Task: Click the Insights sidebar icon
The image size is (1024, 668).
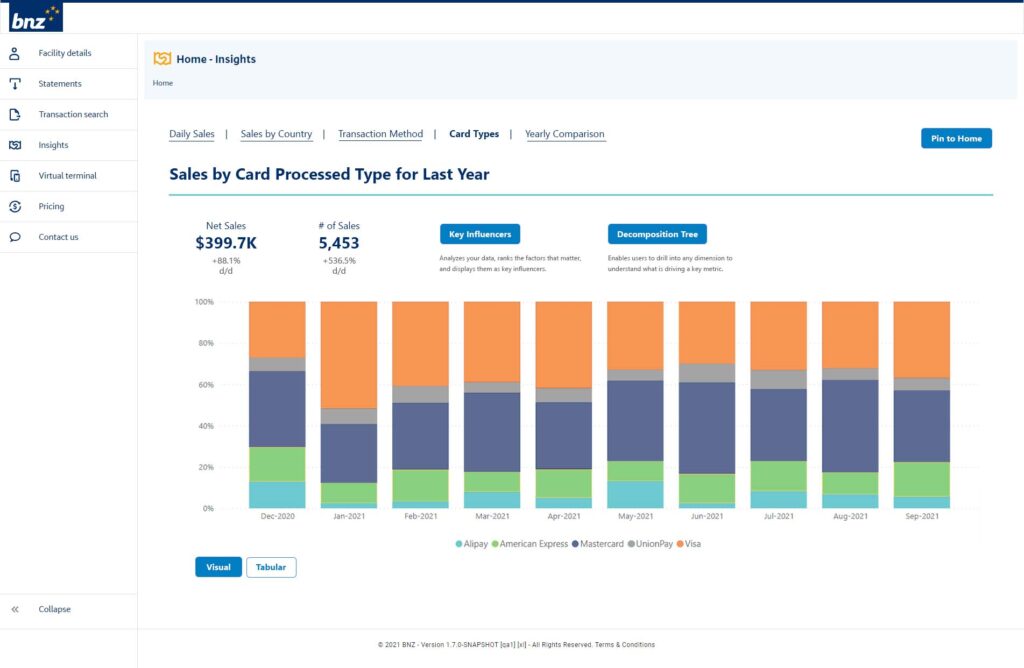Action: point(15,145)
